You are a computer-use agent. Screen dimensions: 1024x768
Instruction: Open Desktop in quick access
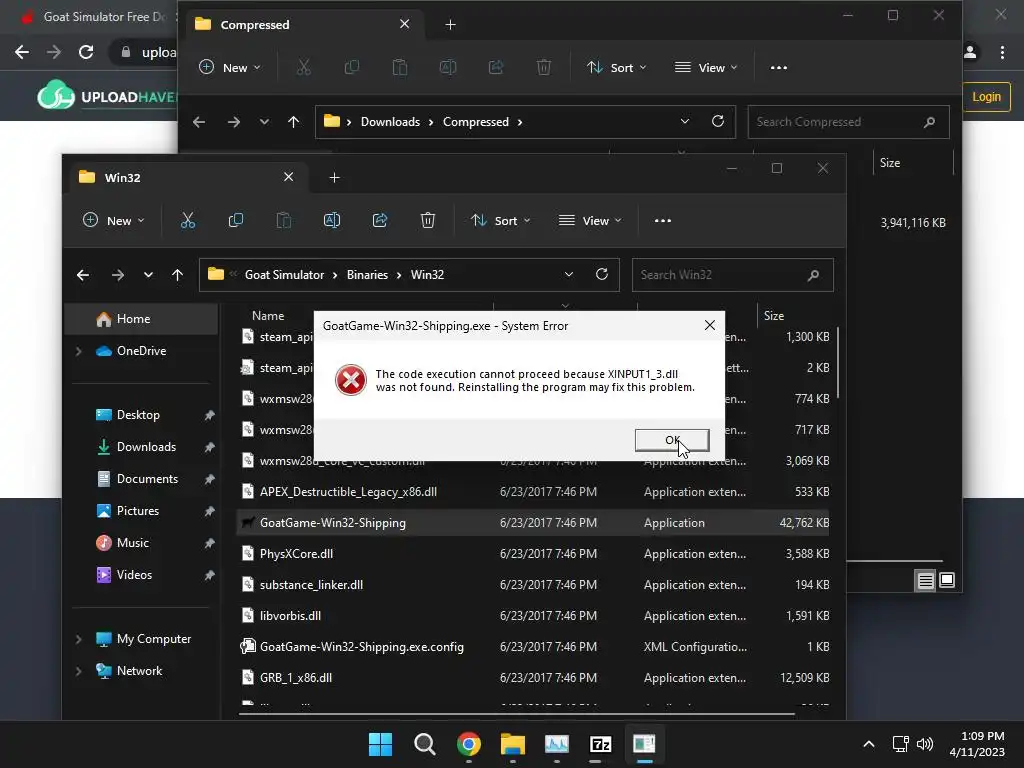coord(138,415)
